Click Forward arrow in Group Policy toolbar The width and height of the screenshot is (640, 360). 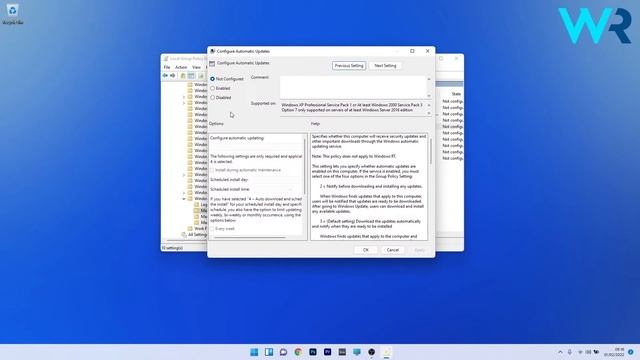tap(173, 76)
